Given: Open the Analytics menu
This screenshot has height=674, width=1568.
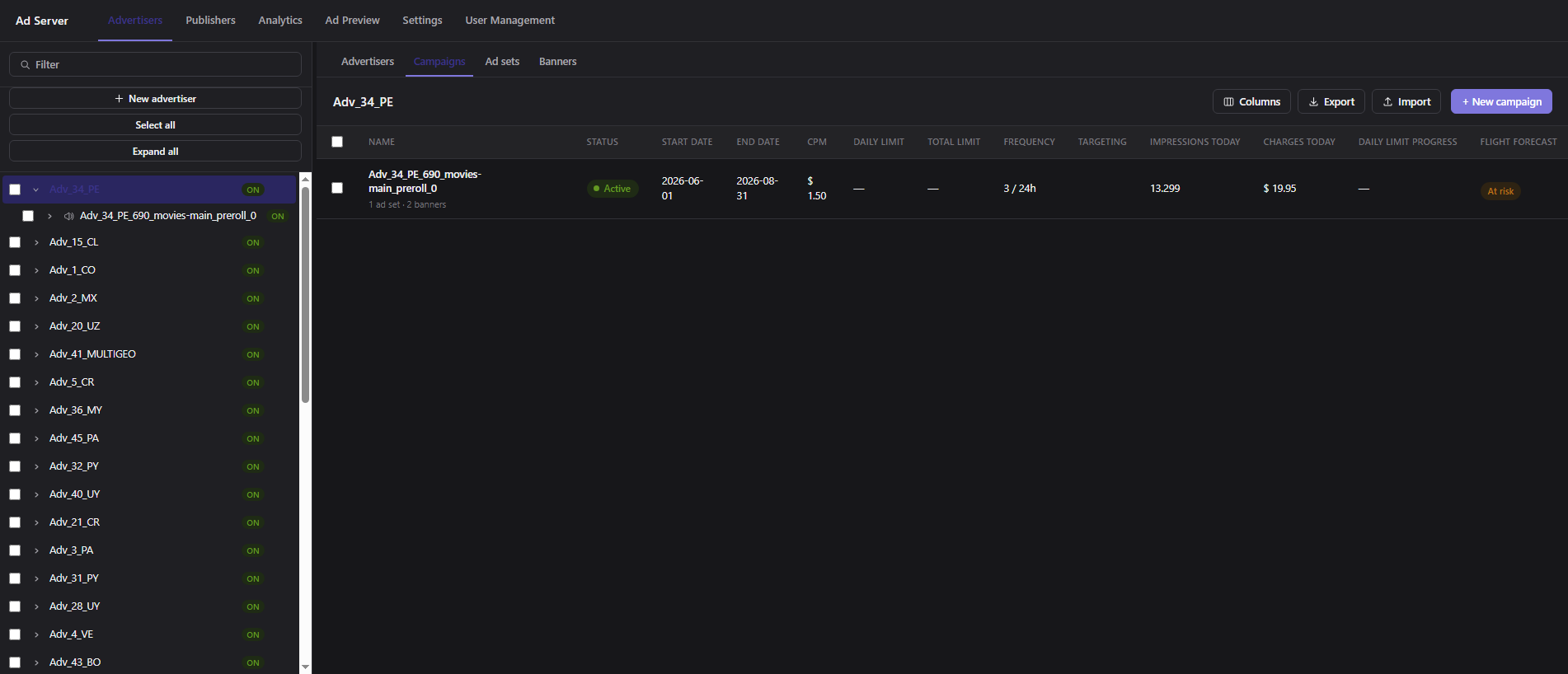Looking at the screenshot, I should coord(280,21).
